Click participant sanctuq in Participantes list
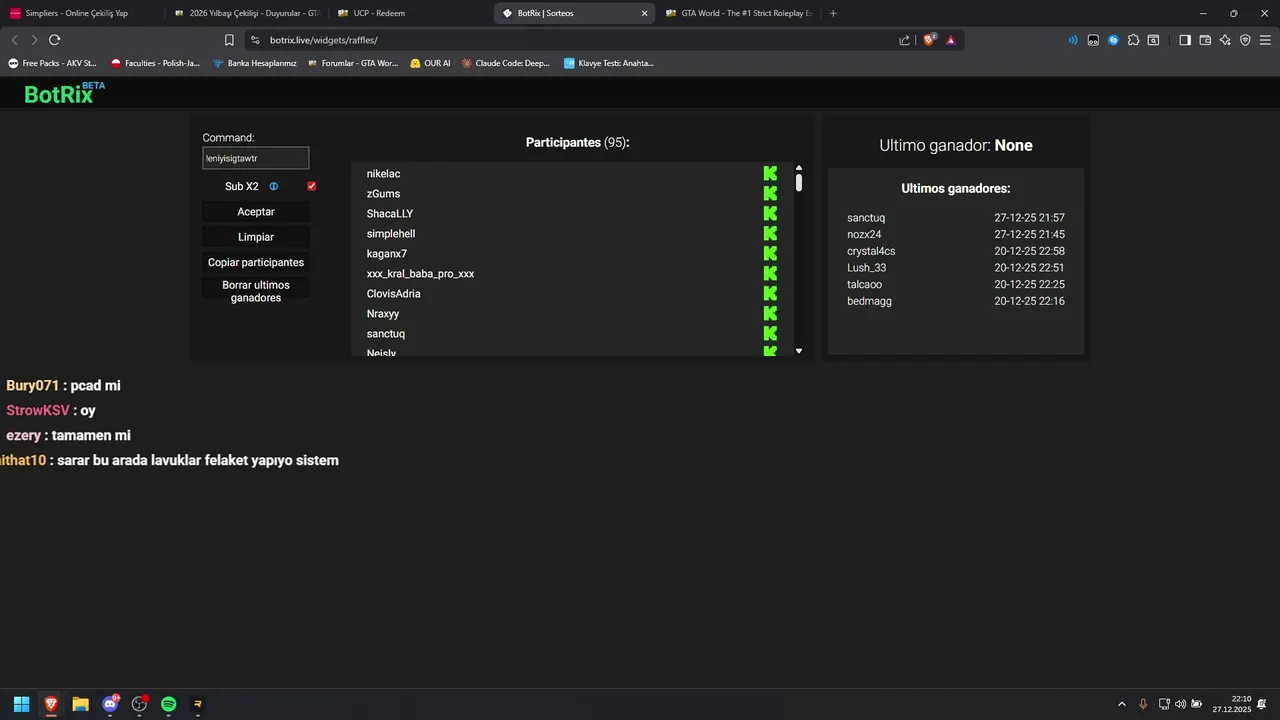Image resolution: width=1280 pixels, height=720 pixels. point(386,334)
